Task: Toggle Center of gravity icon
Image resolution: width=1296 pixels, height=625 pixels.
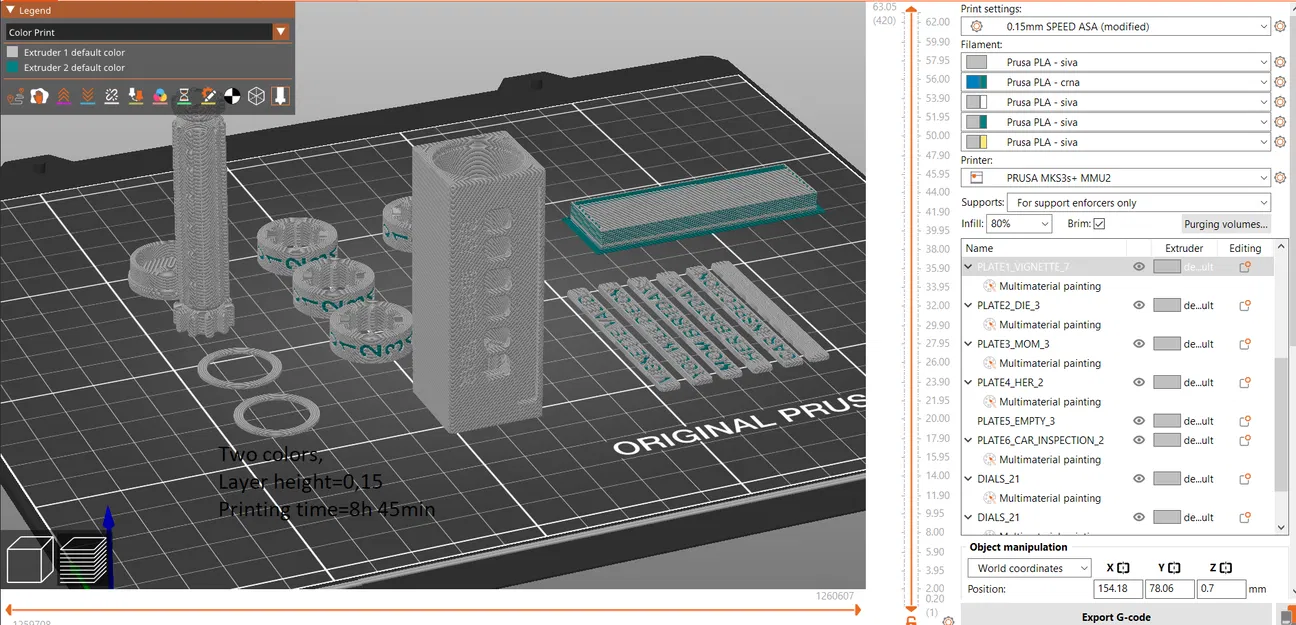Action: tap(232, 96)
